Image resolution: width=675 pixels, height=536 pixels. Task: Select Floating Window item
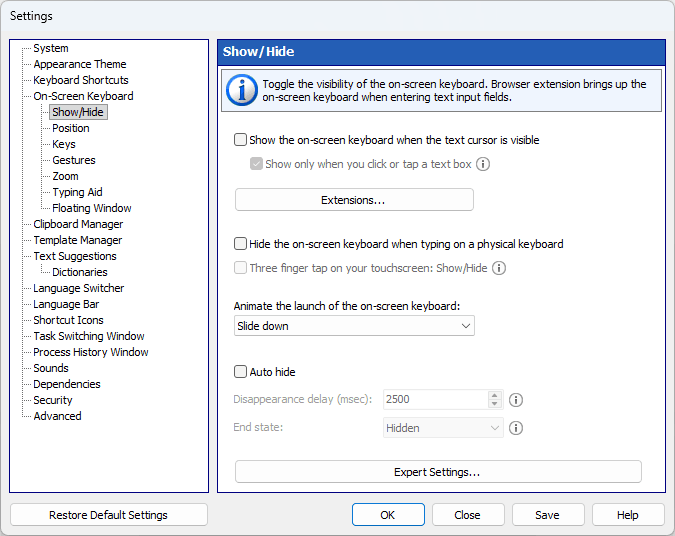pyautogui.click(x=92, y=208)
